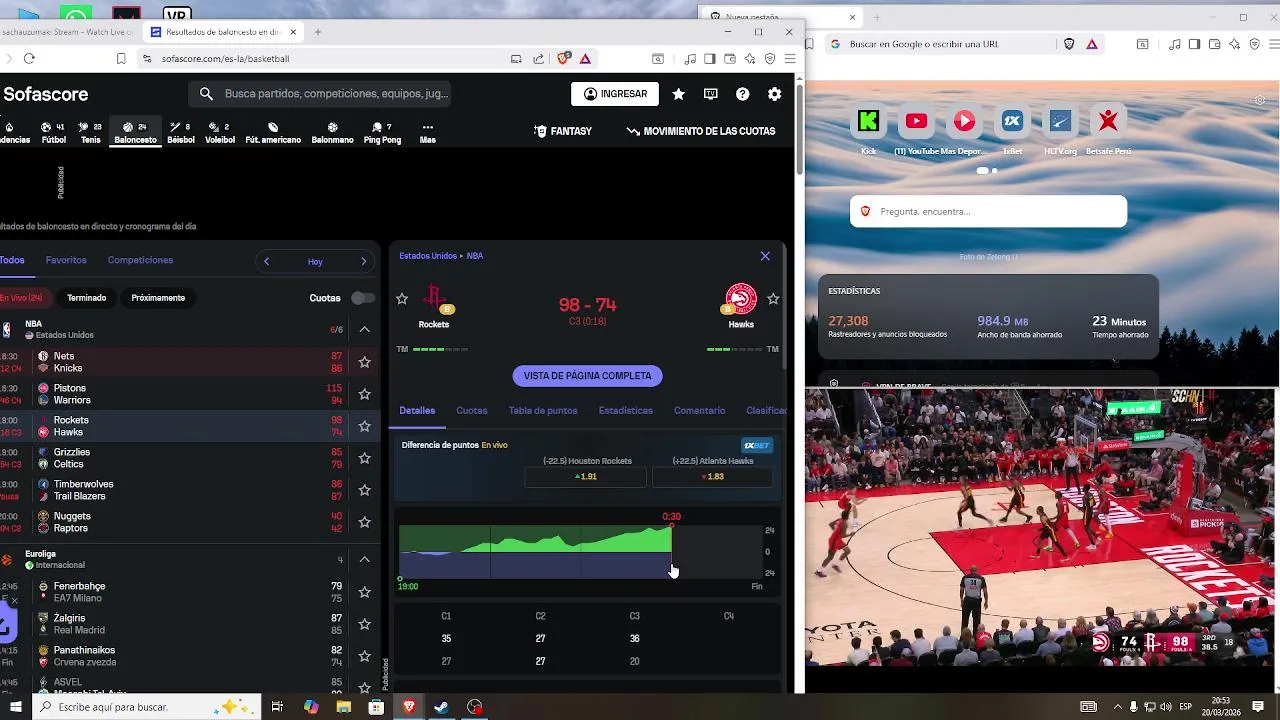Open main menu in the right browser window
Screen dimensions: 1280x720
(x=1272, y=44)
